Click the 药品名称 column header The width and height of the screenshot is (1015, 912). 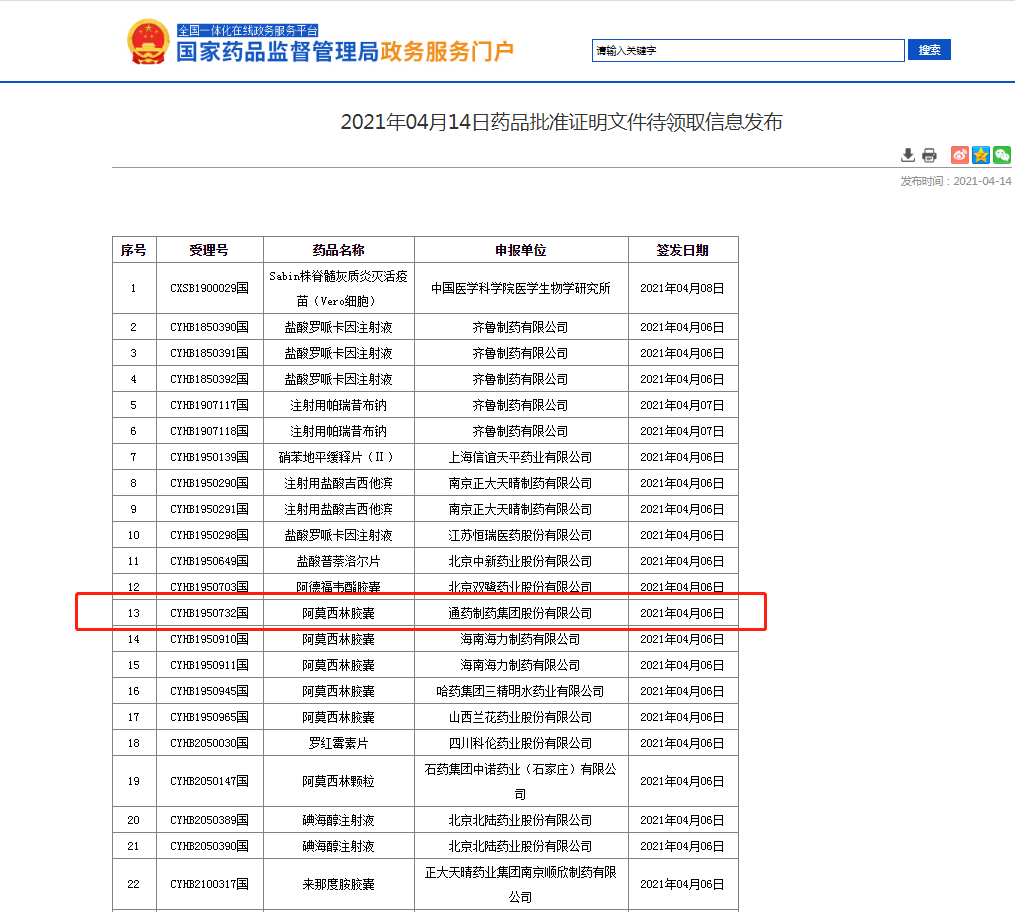[338, 250]
